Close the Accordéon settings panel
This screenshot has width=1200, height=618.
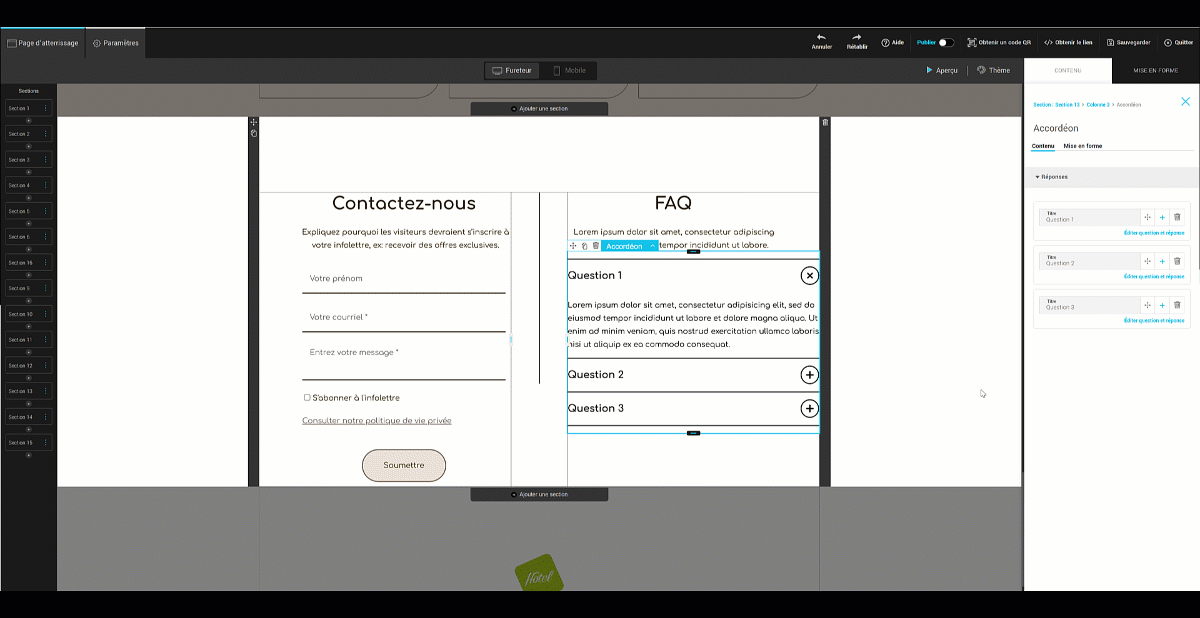[x=1185, y=102]
